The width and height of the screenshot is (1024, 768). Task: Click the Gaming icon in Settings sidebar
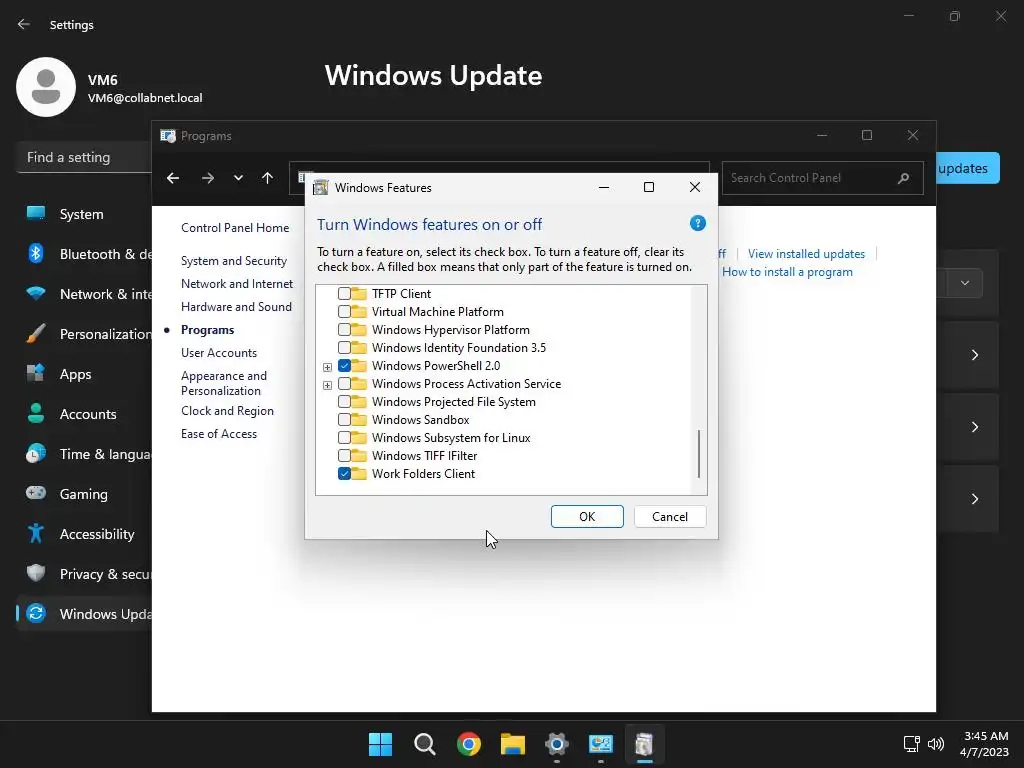pyautogui.click(x=36, y=493)
